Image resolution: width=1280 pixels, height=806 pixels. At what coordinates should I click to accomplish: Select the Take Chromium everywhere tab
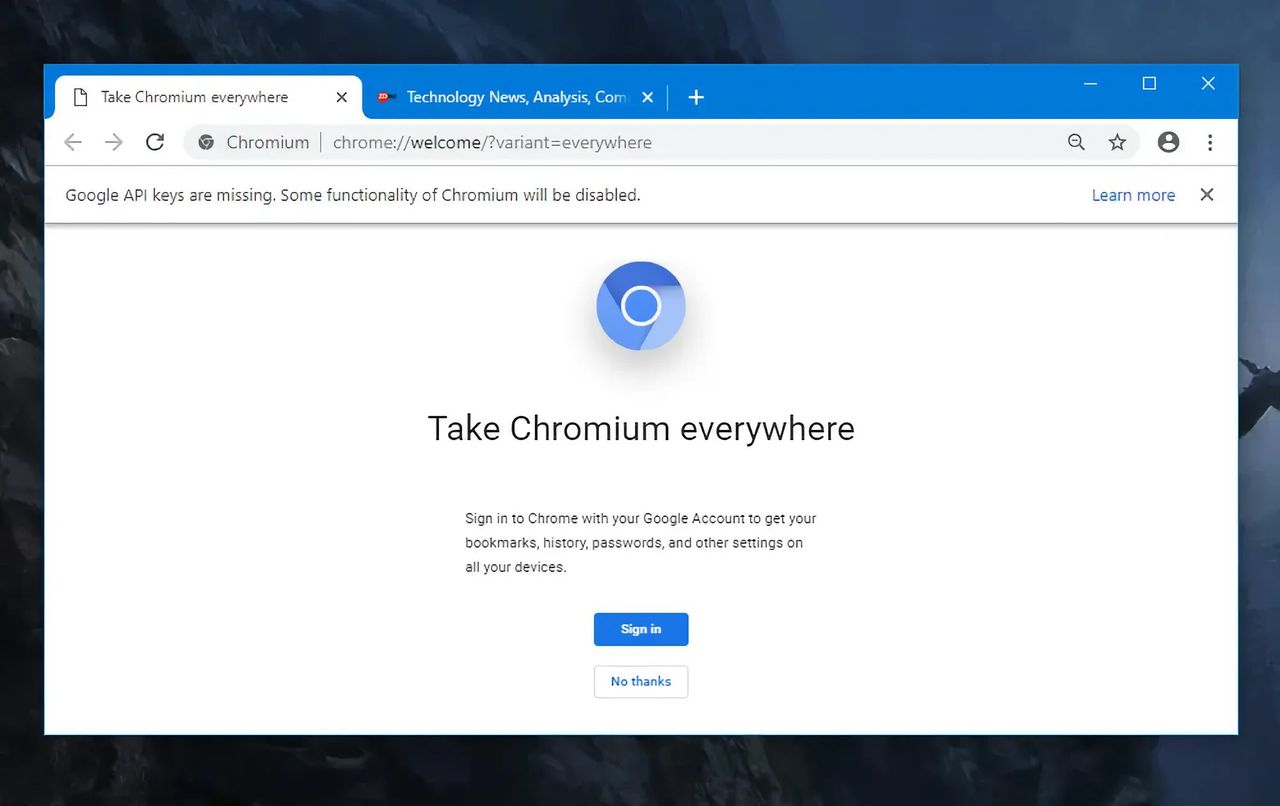tap(195, 97)
